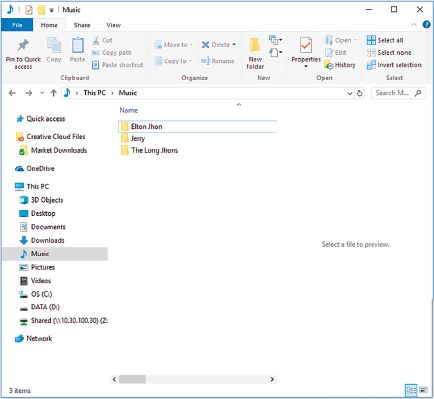
Task: Go forward with the right arrow
Action: coord(29,93)
